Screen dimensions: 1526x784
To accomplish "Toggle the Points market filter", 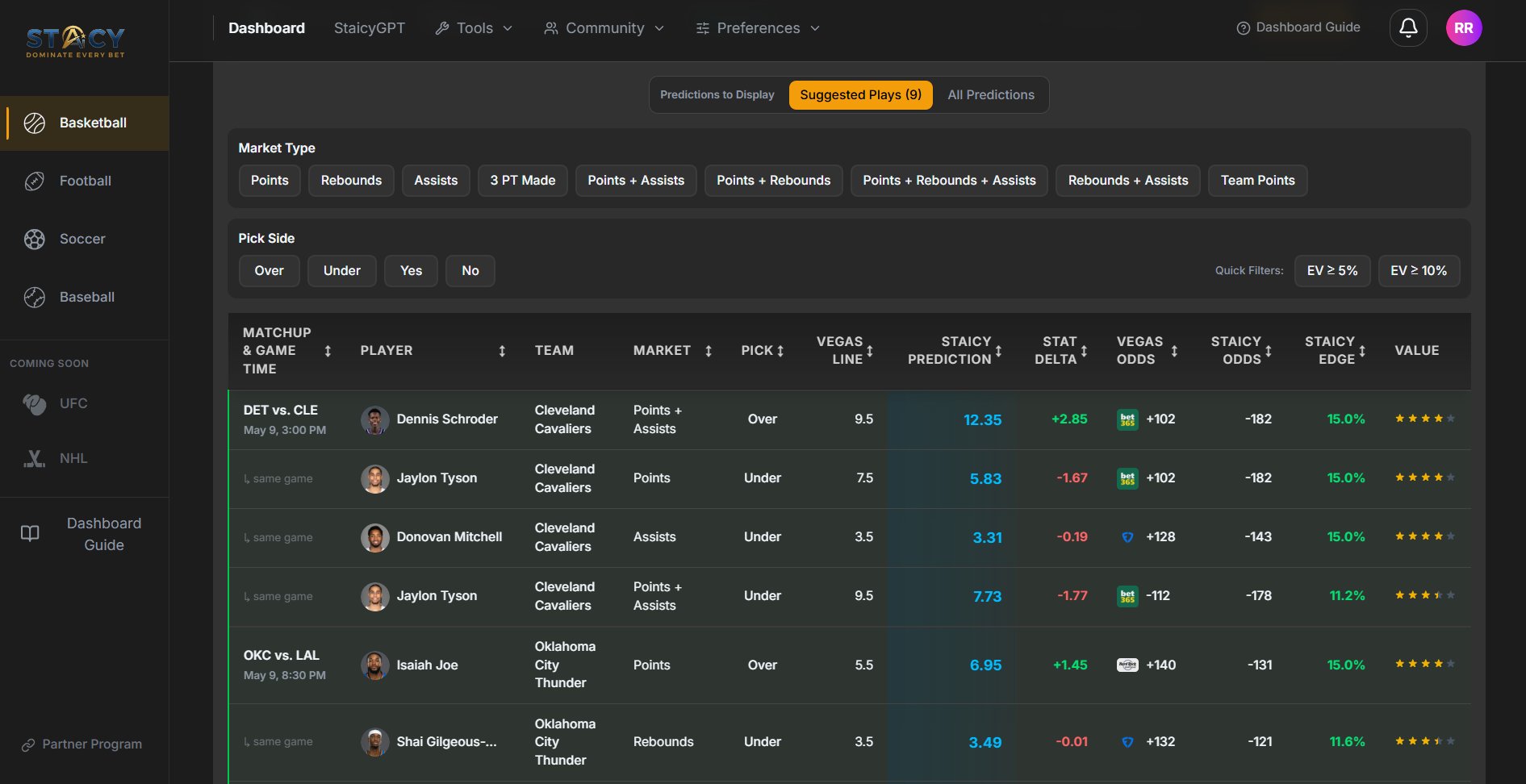I will click(270, 181).
